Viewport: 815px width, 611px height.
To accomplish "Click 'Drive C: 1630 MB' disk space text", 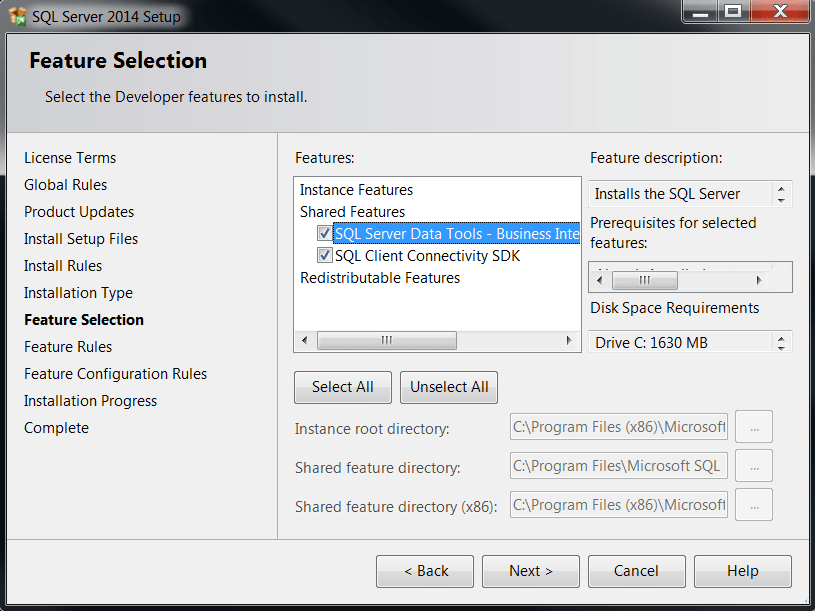I will (651, 342).
